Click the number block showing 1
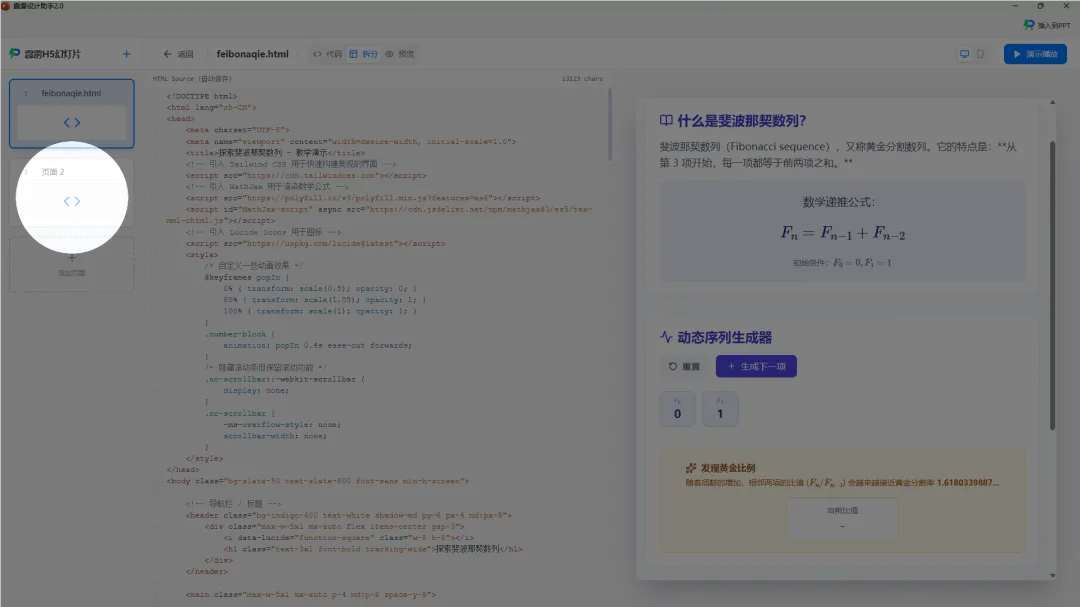This screenshot has width=1080, height=607. 720,409
